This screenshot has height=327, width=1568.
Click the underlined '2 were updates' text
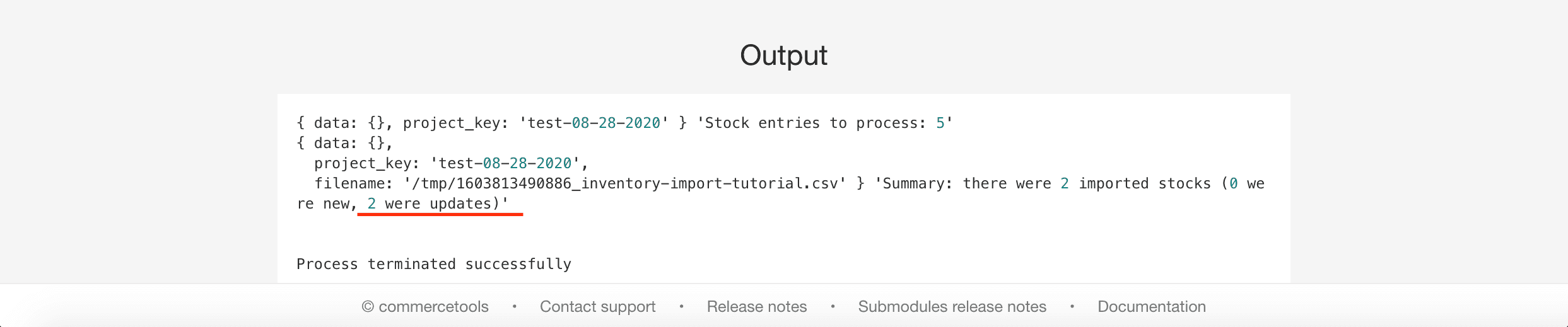[438, 204]
